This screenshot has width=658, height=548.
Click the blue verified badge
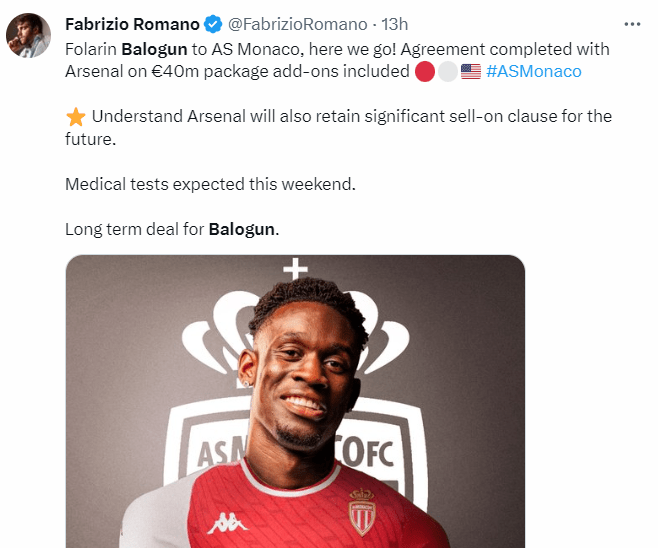click(x=212, y=24)
